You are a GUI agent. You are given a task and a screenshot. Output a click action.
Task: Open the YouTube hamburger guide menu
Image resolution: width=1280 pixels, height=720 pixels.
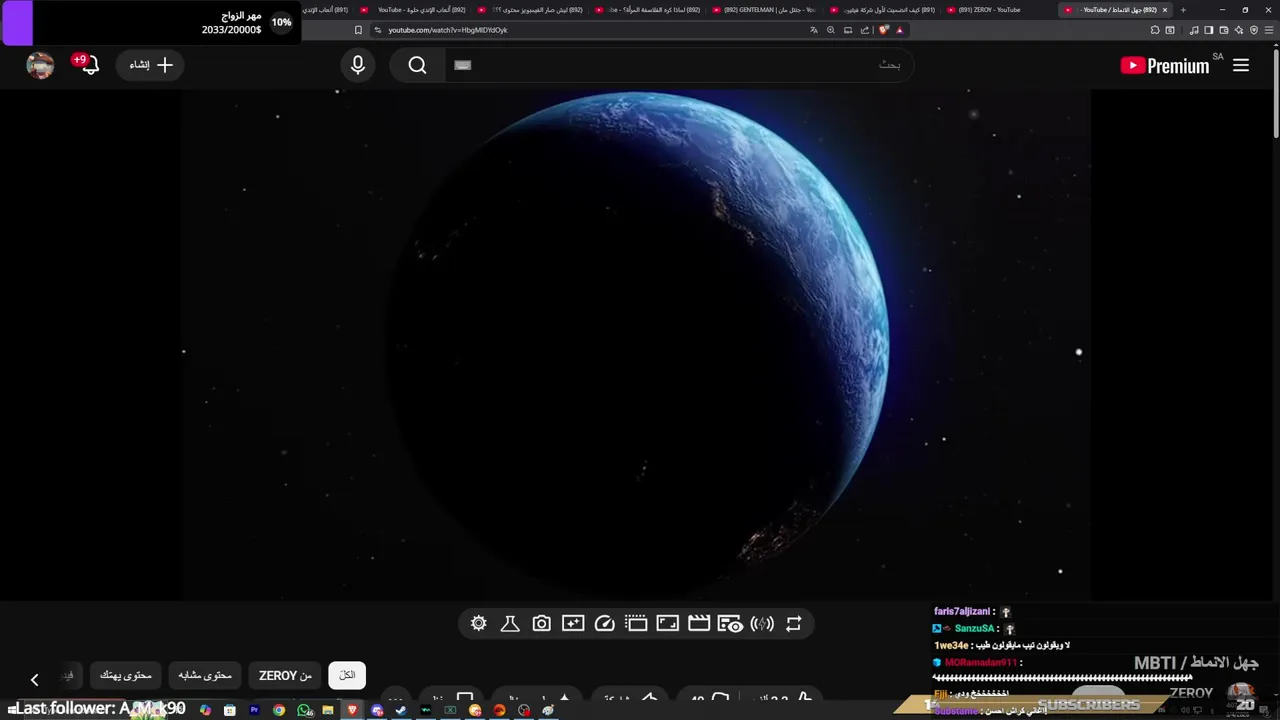tap(1241, 65)
